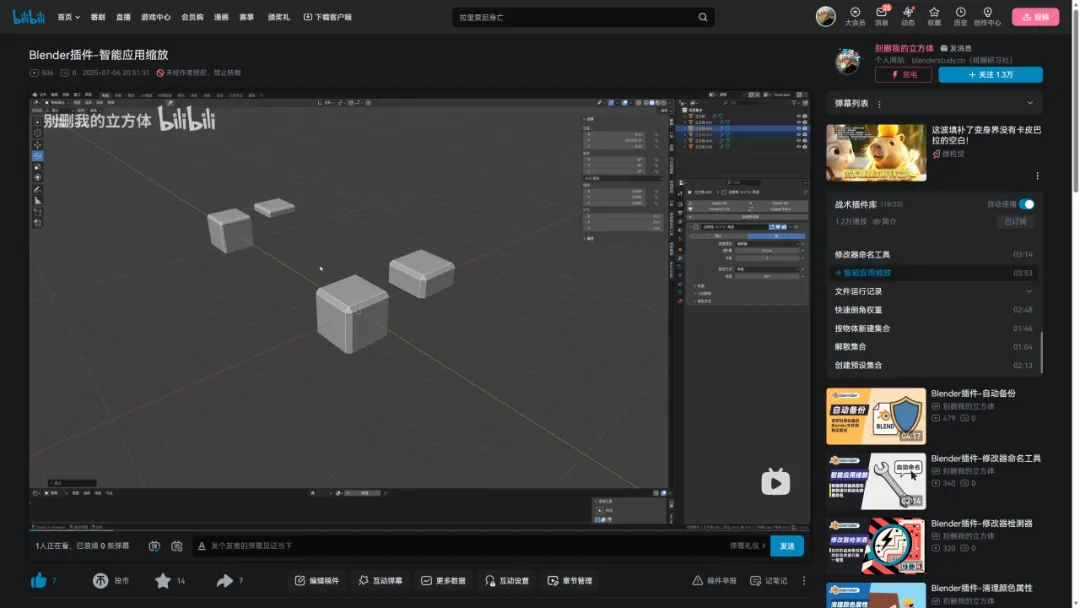Click 发送 send danmaku button
This screenshot has height=608, width=1080.
[x=787, y=545]
